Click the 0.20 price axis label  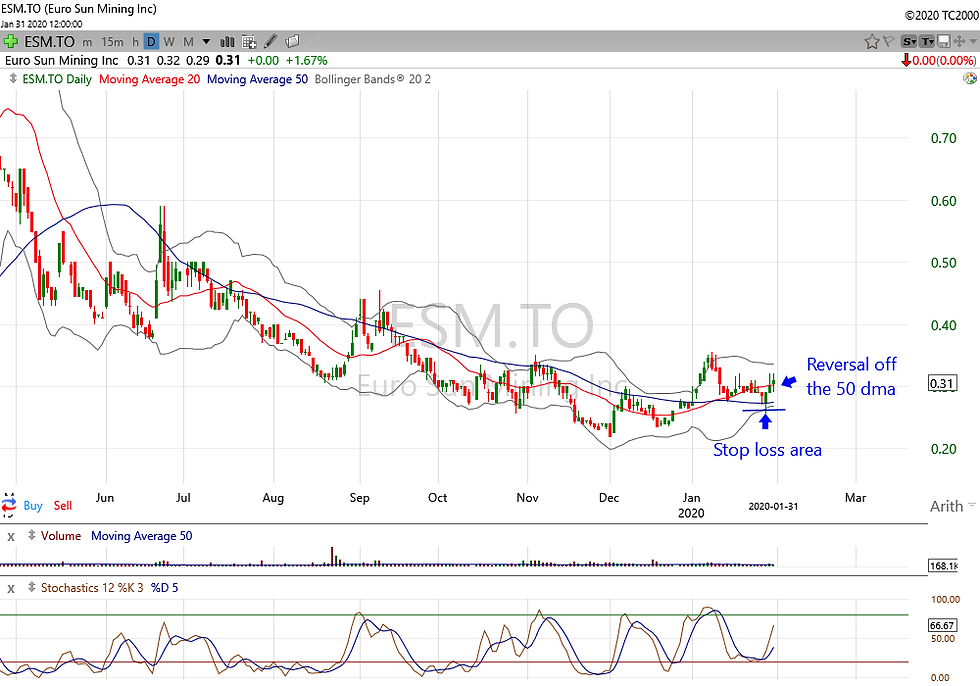pos(943,449)
